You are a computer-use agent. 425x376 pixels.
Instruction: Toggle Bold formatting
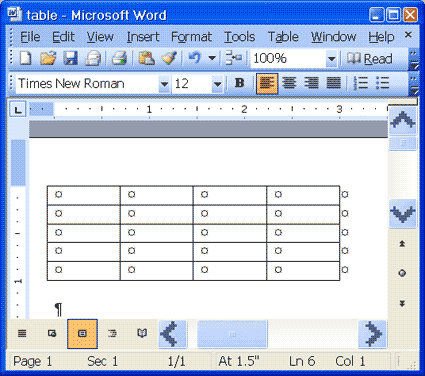coord(239,83)
